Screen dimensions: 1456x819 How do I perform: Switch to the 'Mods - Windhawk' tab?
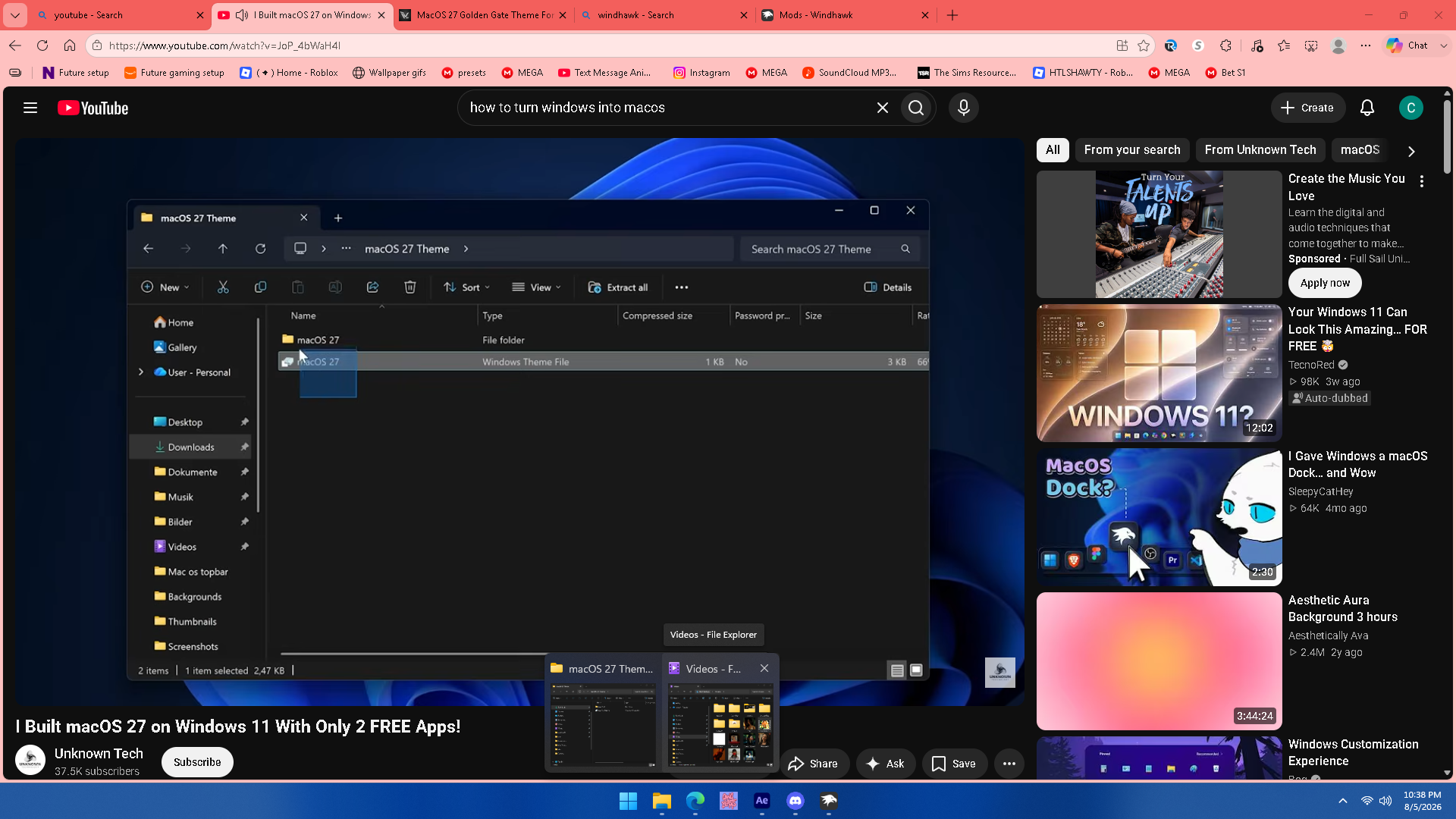(x=846, y=15)
